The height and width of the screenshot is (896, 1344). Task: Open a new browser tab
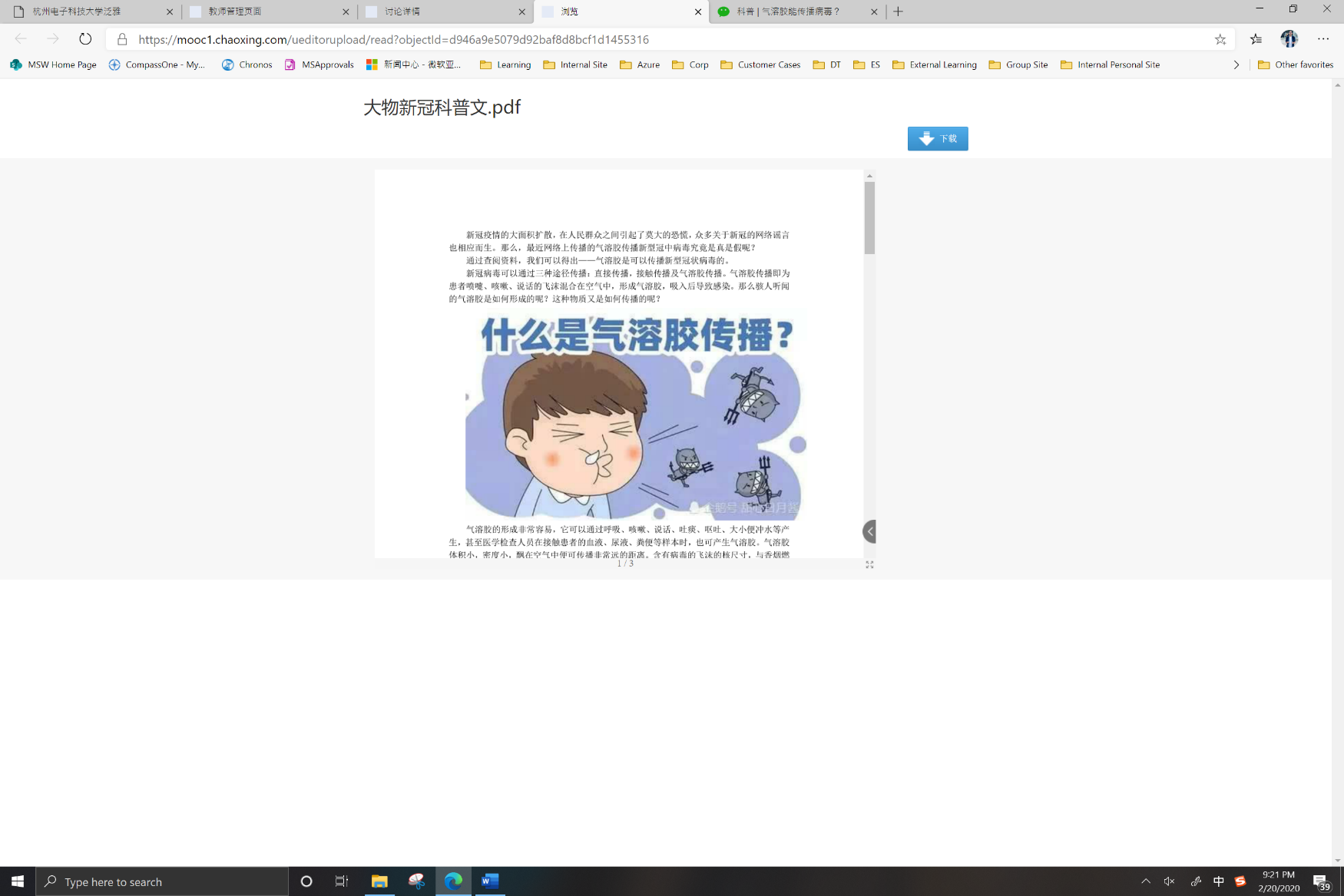[898, 12]
